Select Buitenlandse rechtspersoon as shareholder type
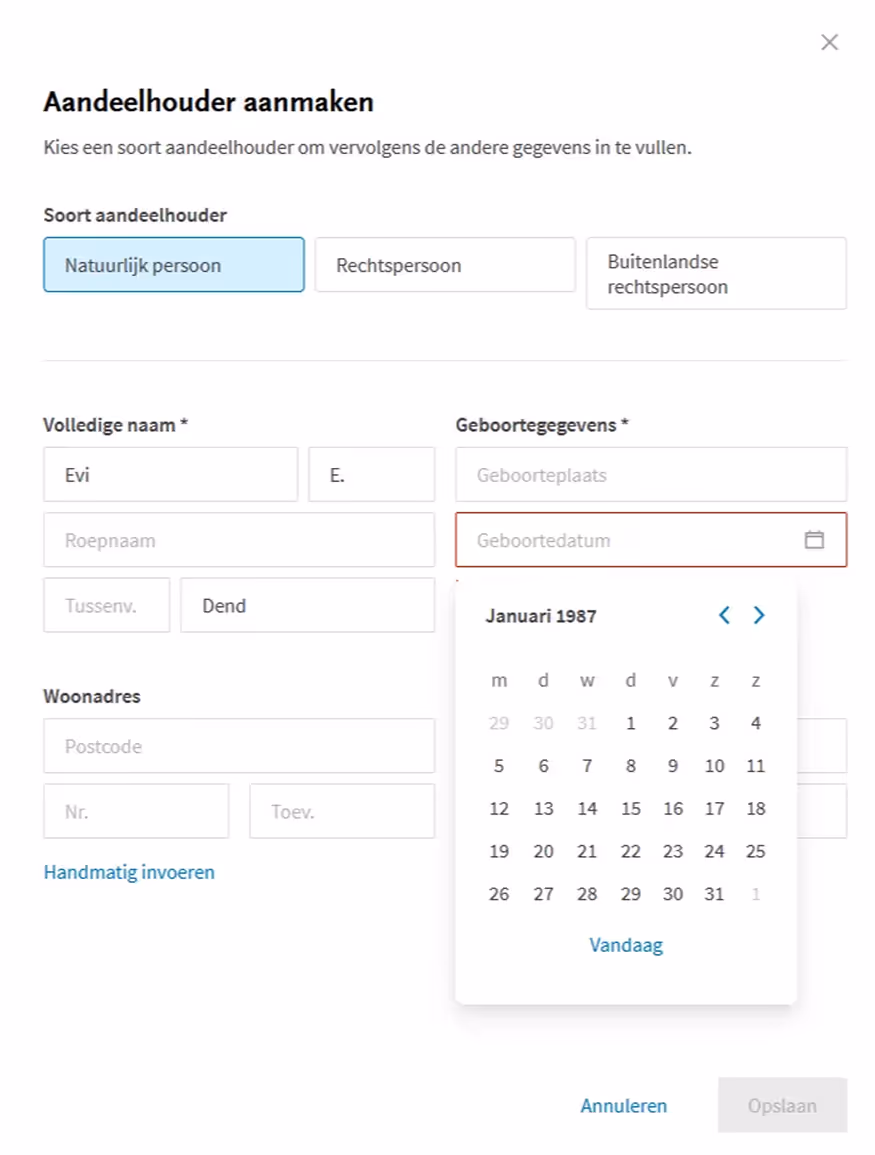The width and height of the screenshot is (875, 1155). pos(716,274)
